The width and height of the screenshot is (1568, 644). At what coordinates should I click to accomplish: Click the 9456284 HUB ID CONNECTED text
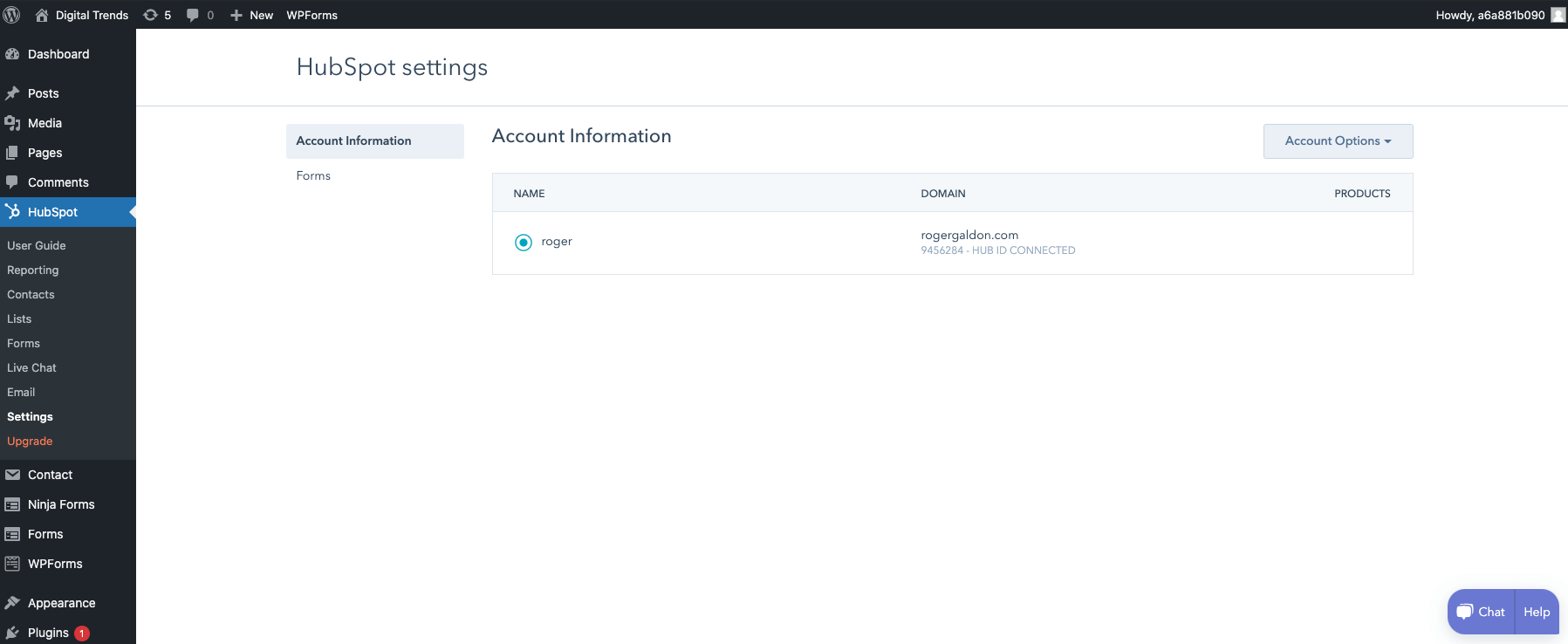[x=998, y=250]
